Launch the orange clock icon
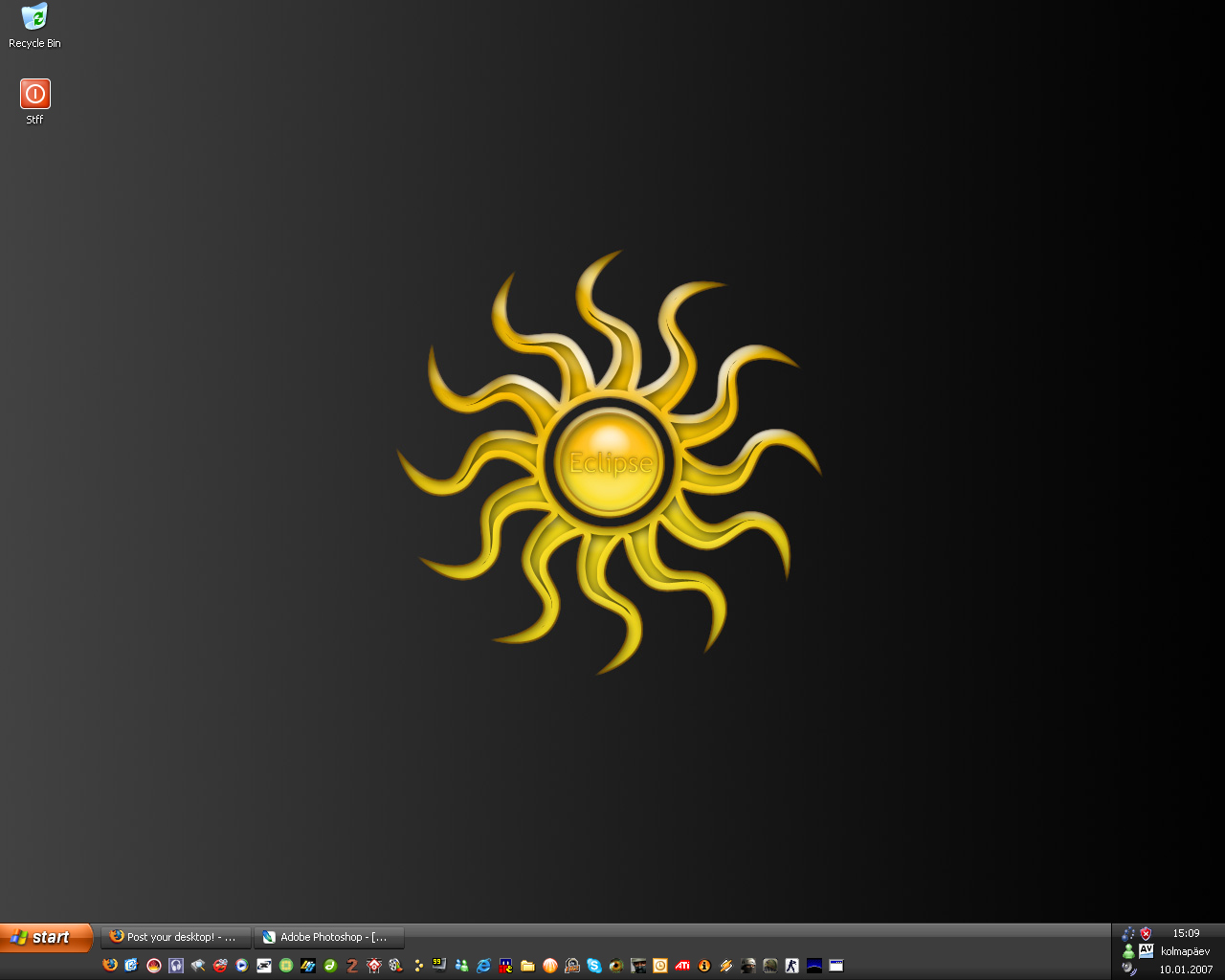 point(660,966)
